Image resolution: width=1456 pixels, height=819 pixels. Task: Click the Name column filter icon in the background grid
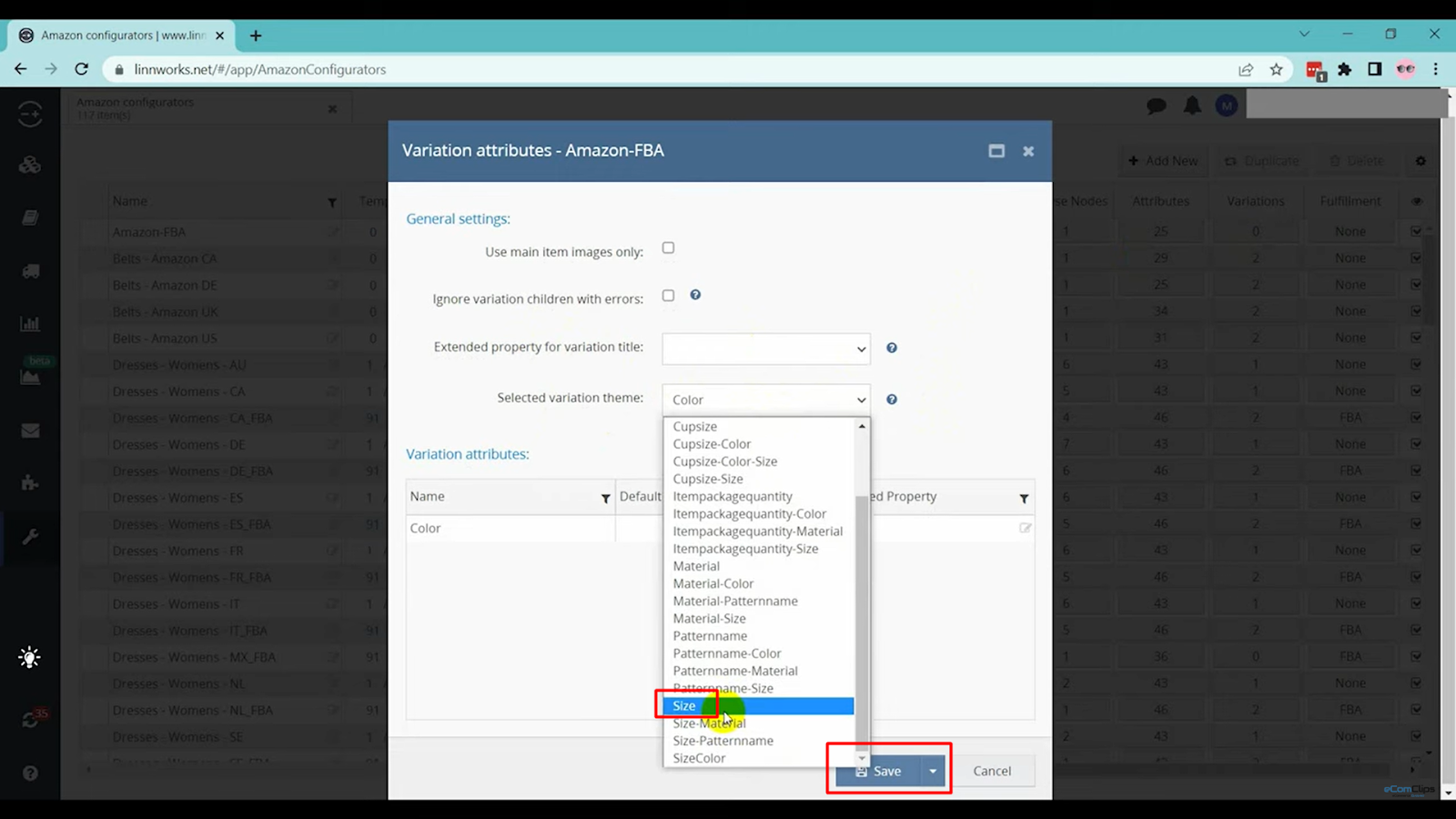(332, 202)
